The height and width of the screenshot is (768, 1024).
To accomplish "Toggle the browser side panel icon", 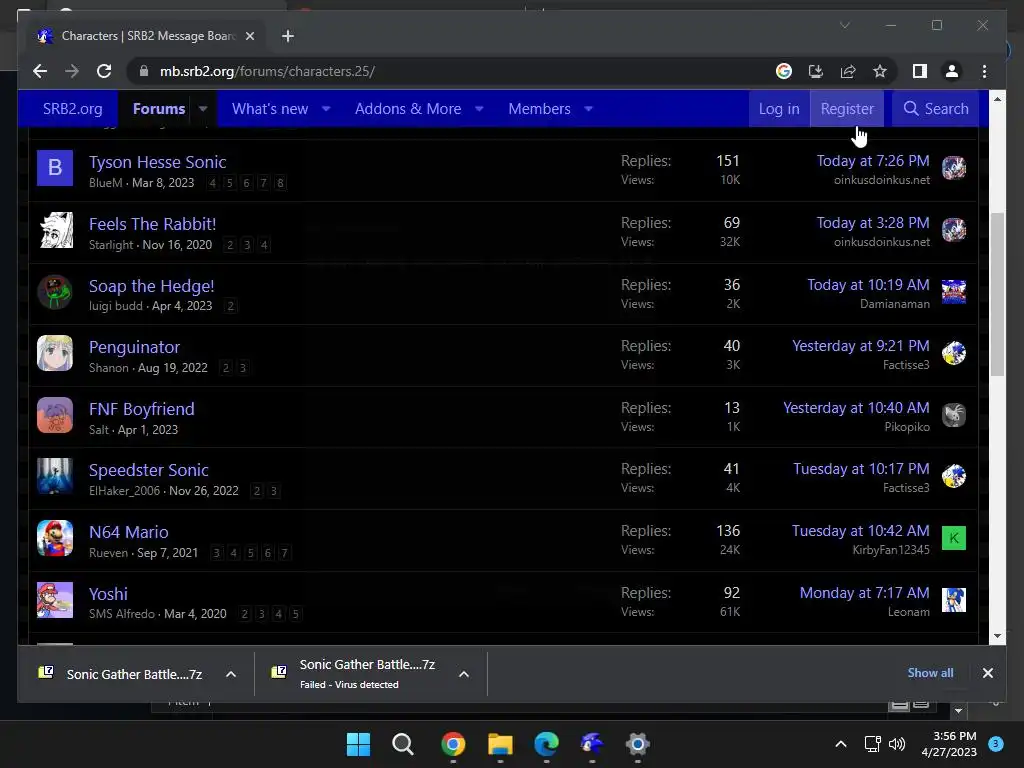I will coord(920,71).
